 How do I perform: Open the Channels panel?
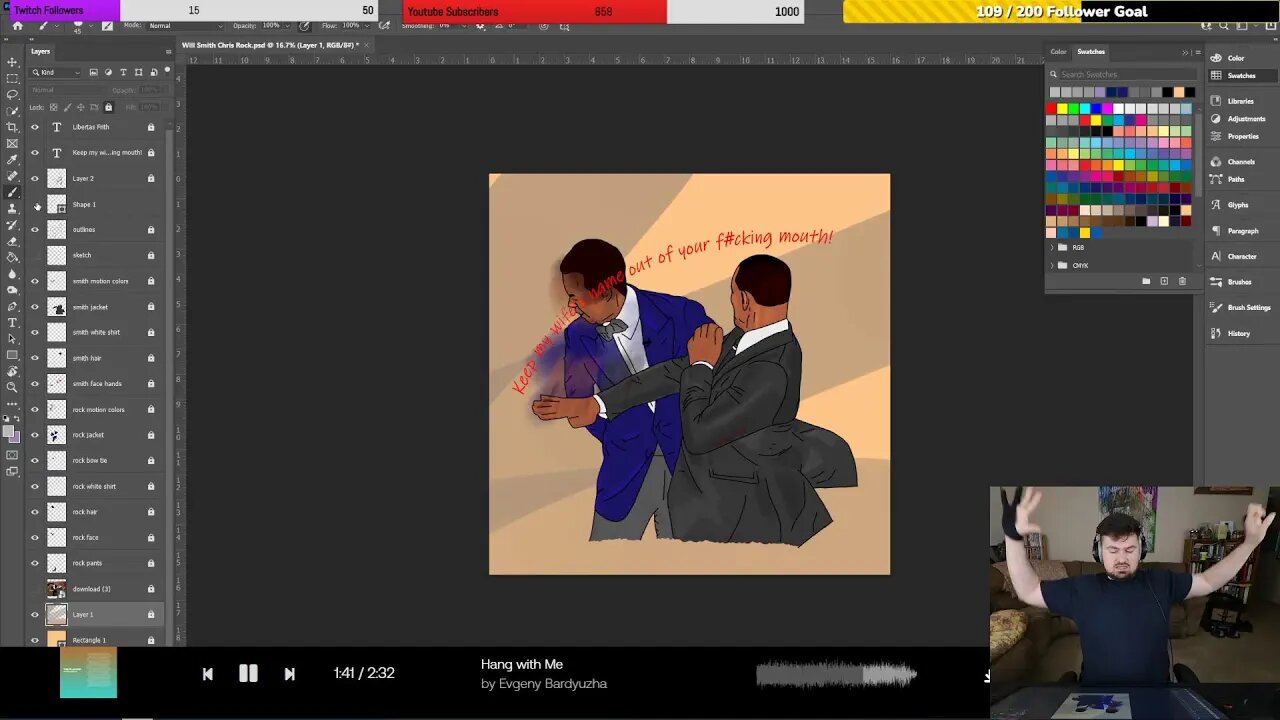(1241, 161)
